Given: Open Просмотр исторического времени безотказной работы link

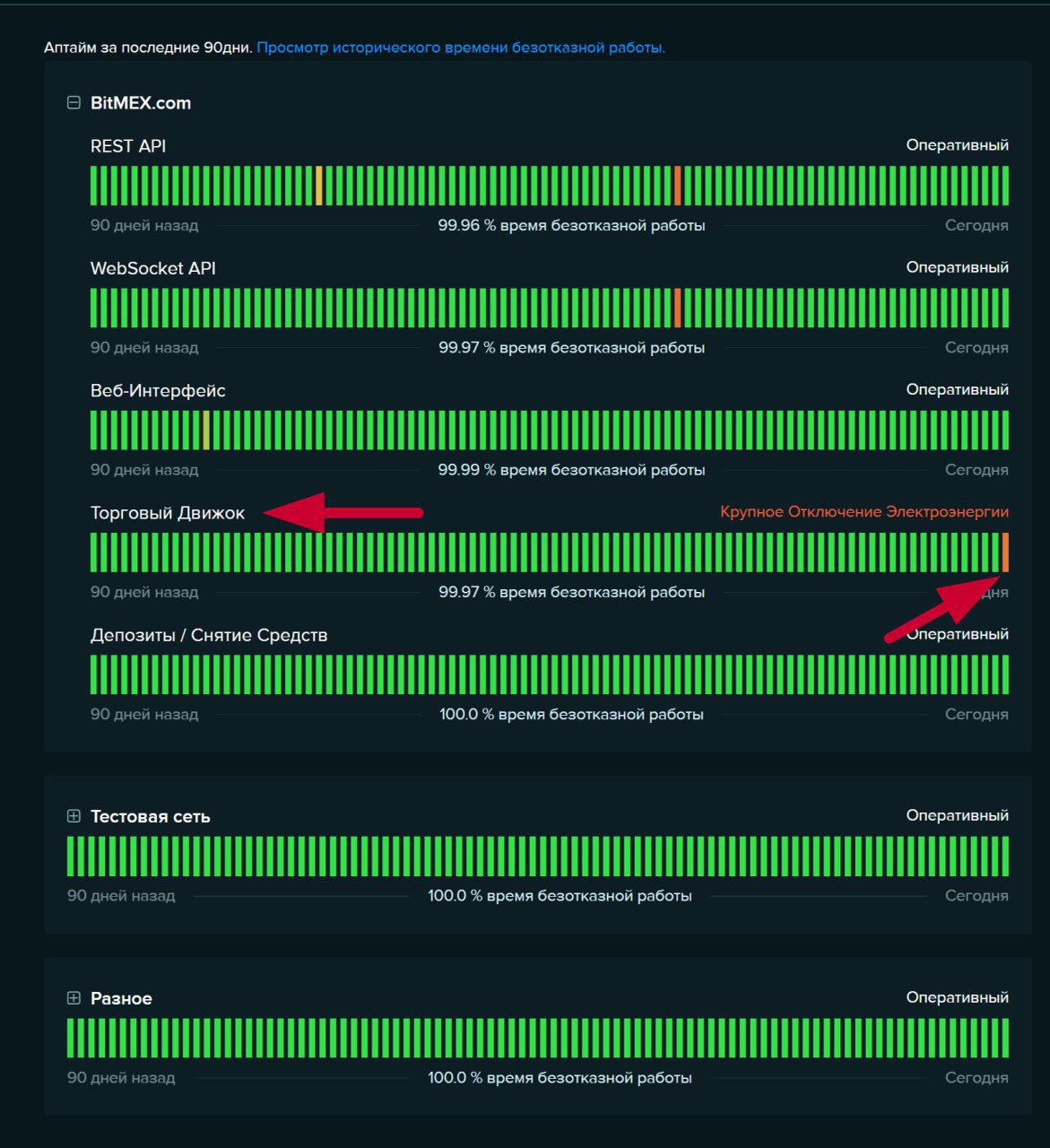Looking at the screenshot, I should [461, 48].
